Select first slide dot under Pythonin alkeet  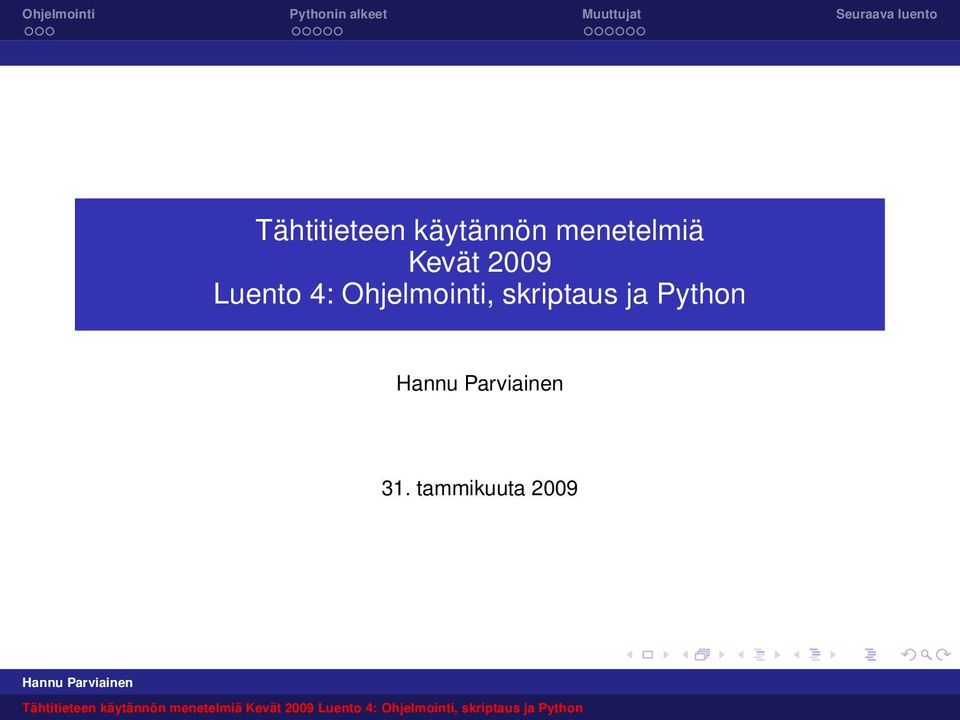[296, 31]
